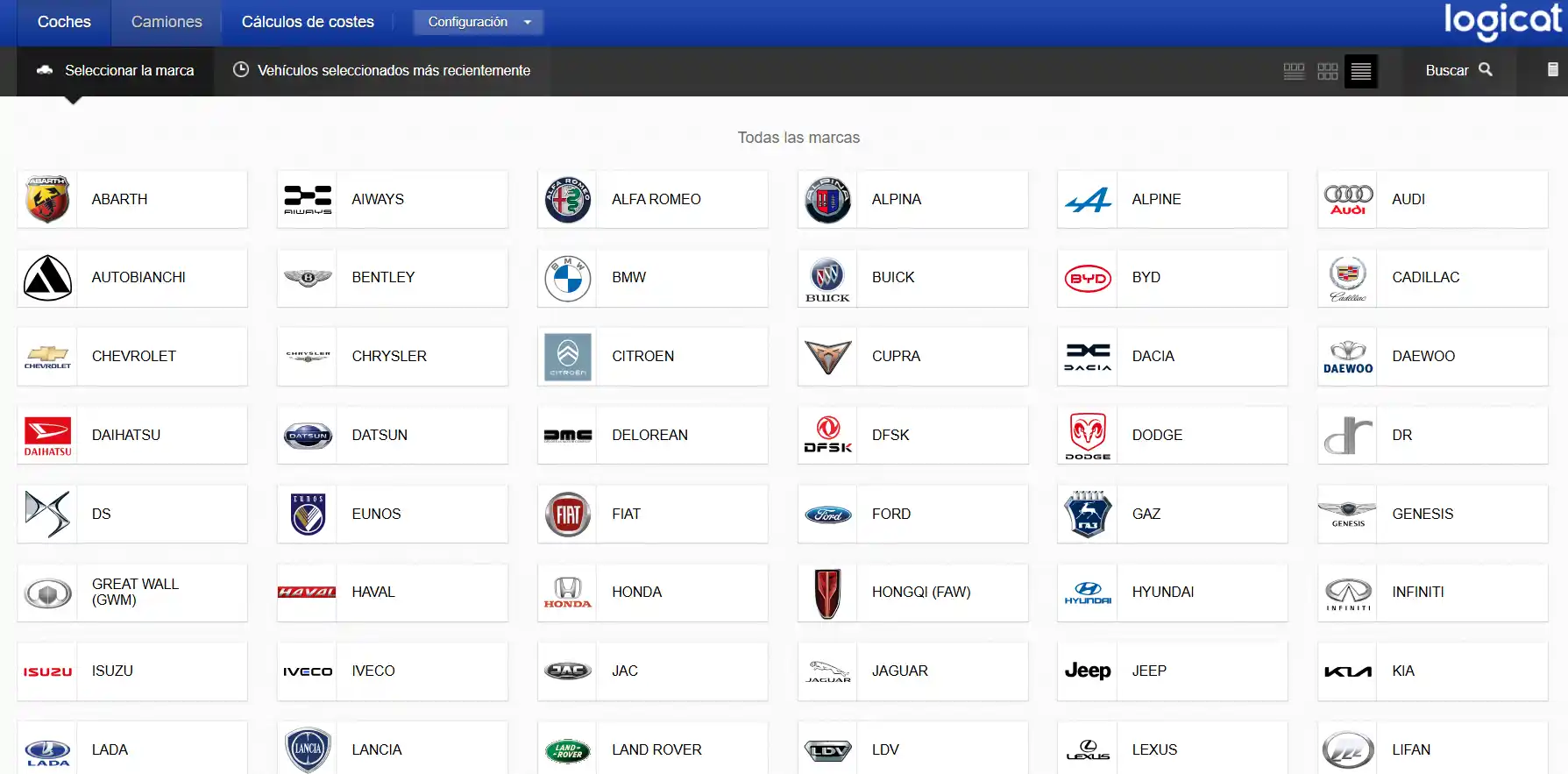Viewport: 1568px width, 774px height.
Task: Click the BYD red oval logo
Action: pyautogui.click(x=1088, y=278)
